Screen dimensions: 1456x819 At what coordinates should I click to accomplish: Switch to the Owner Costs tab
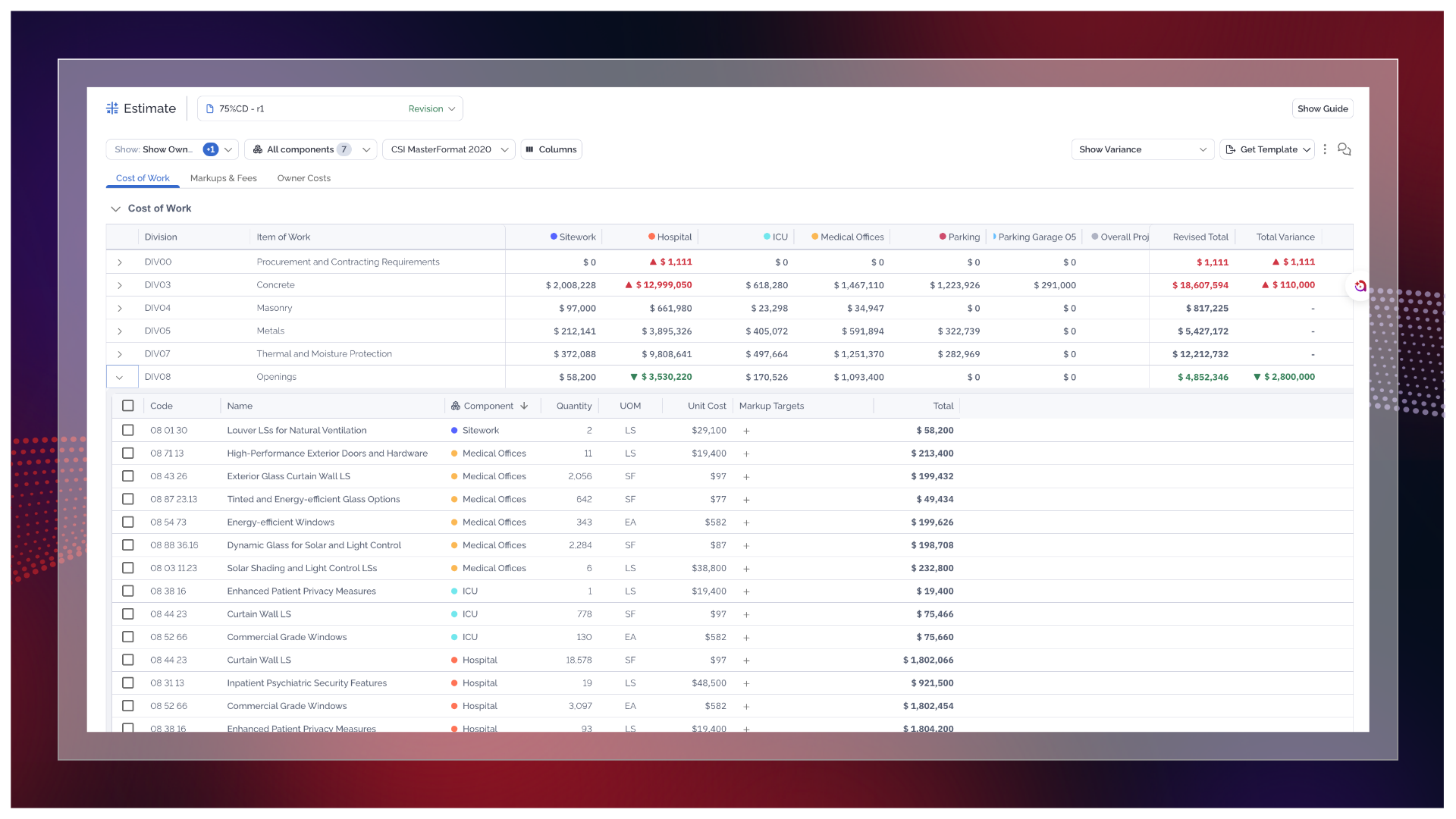click(303, 178)
